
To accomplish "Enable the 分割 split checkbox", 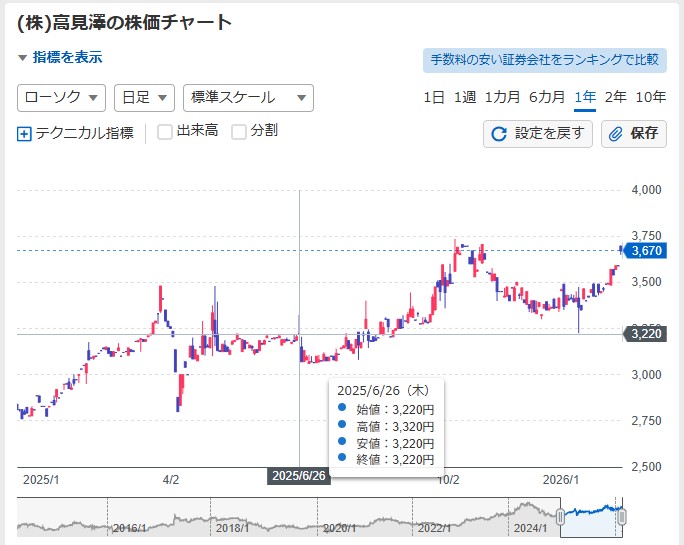I will (239, 132).
